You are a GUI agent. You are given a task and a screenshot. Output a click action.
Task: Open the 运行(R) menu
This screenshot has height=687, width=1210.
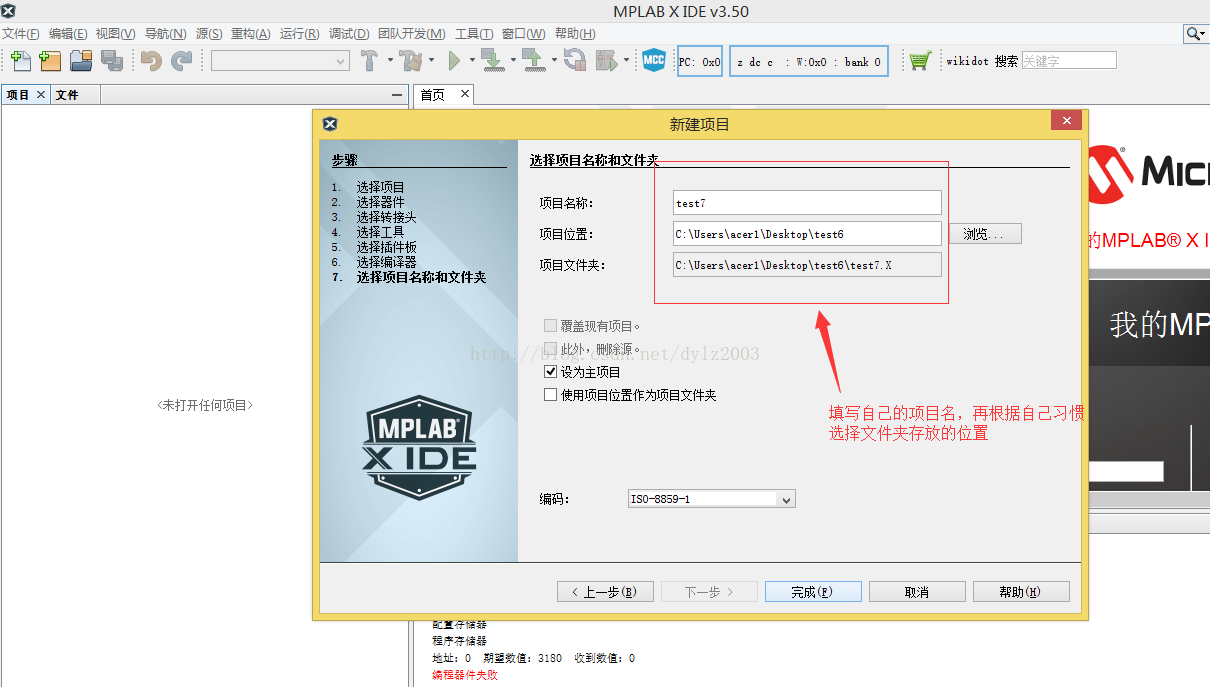pos(300,34)
